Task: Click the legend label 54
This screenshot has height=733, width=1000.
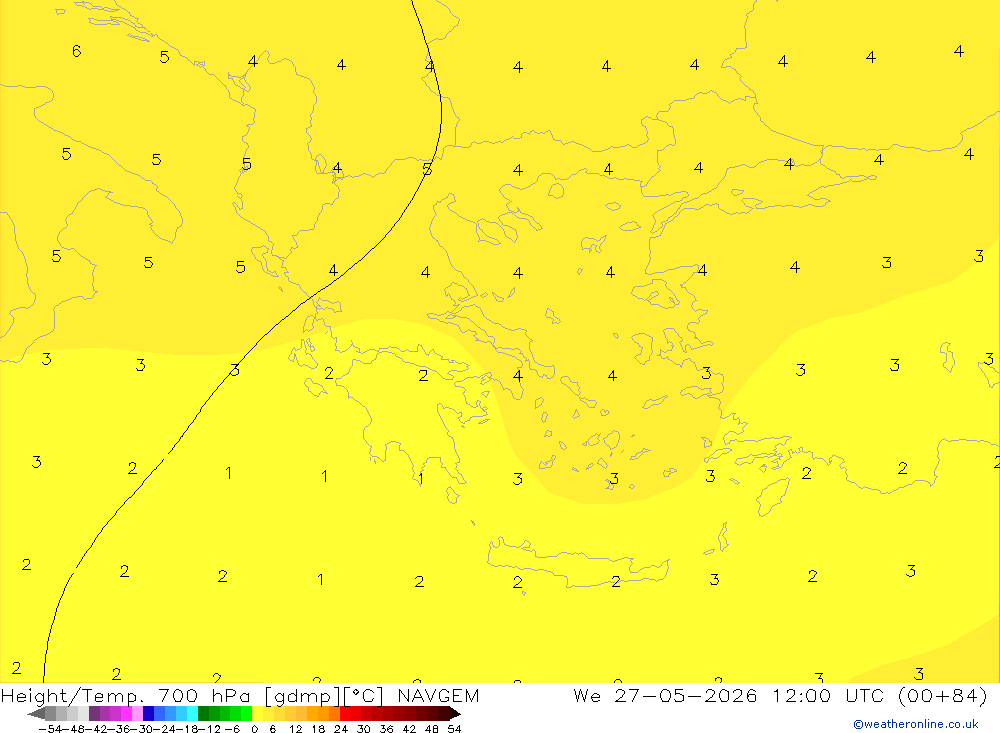Action: pos(454,729)
